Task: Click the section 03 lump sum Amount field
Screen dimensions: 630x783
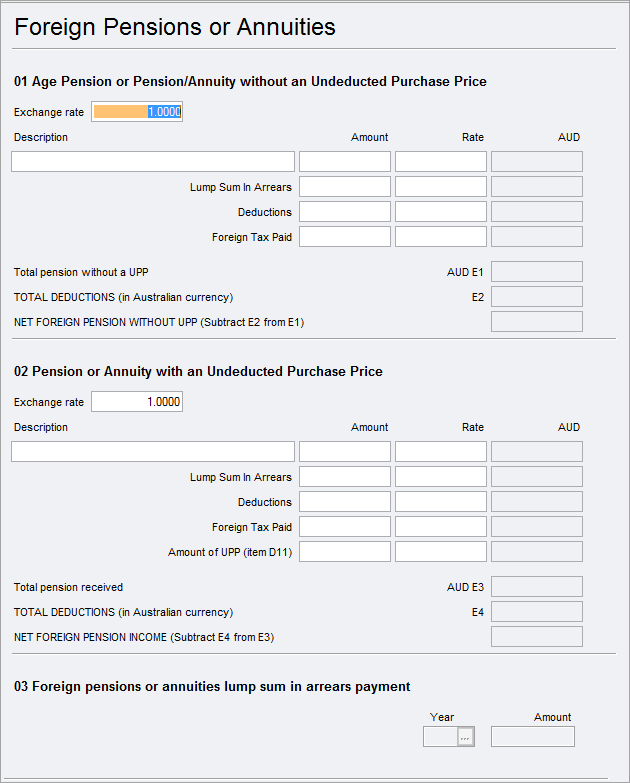Action: [x=533, y=737]
